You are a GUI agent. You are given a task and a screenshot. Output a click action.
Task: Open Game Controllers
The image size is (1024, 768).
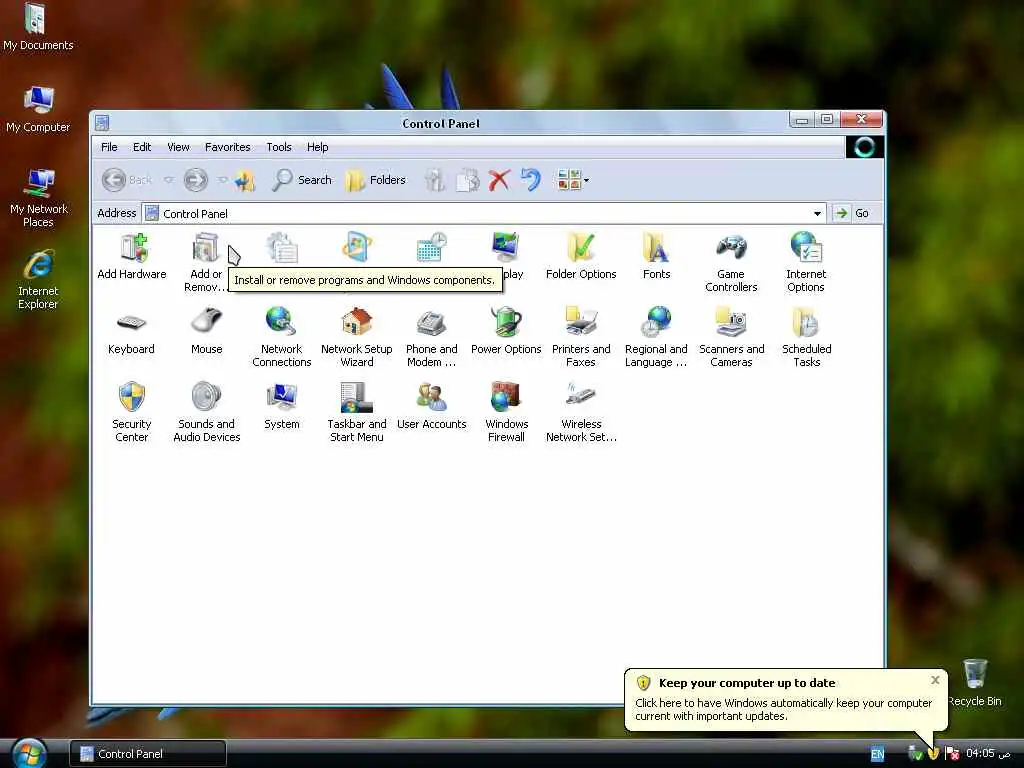tap(731, 262)
